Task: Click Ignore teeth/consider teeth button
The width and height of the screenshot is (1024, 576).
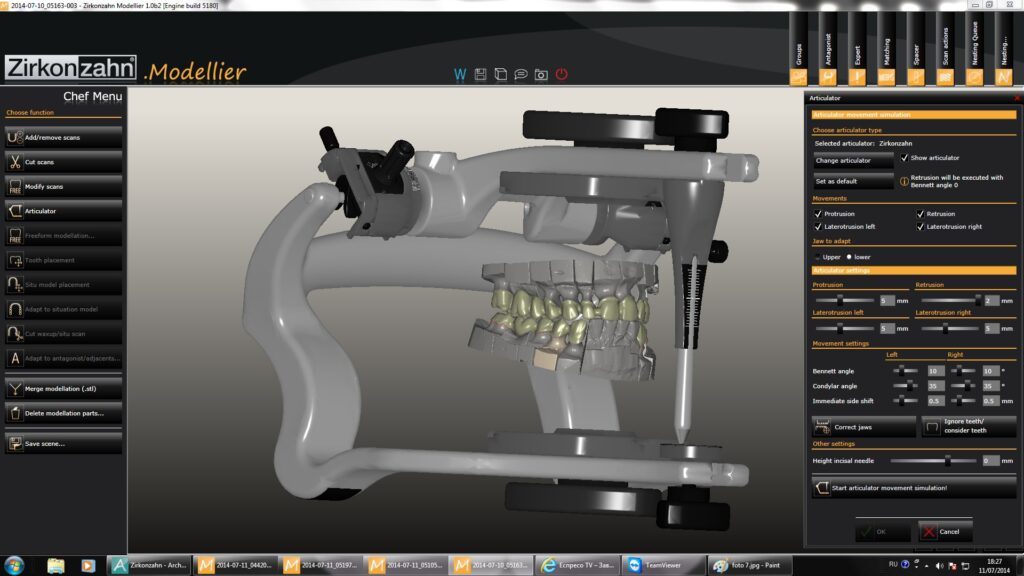Action: 969,426
